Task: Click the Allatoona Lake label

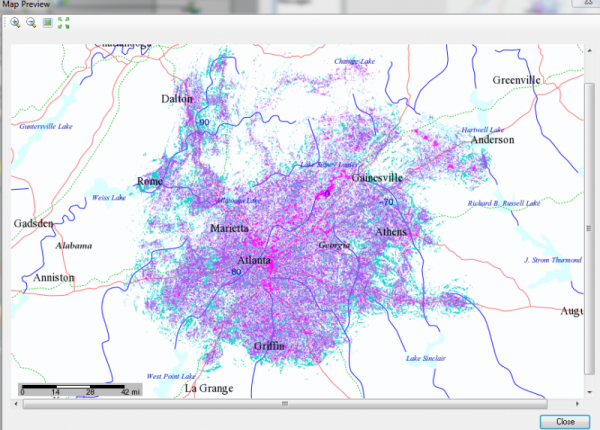Action: tap(238, 200)
